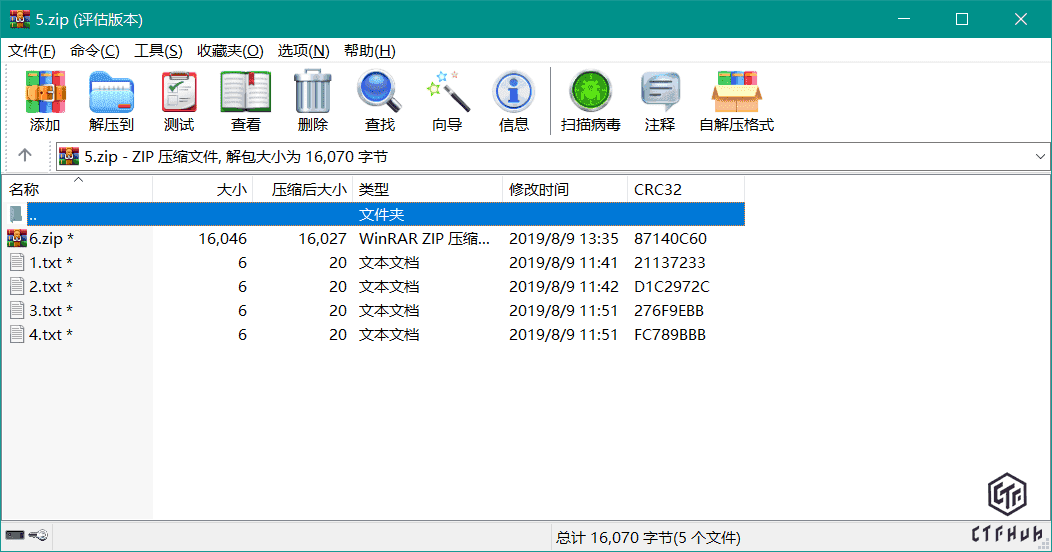
Task: Open the Comment (注释) tool
Action: coord(660,101)
